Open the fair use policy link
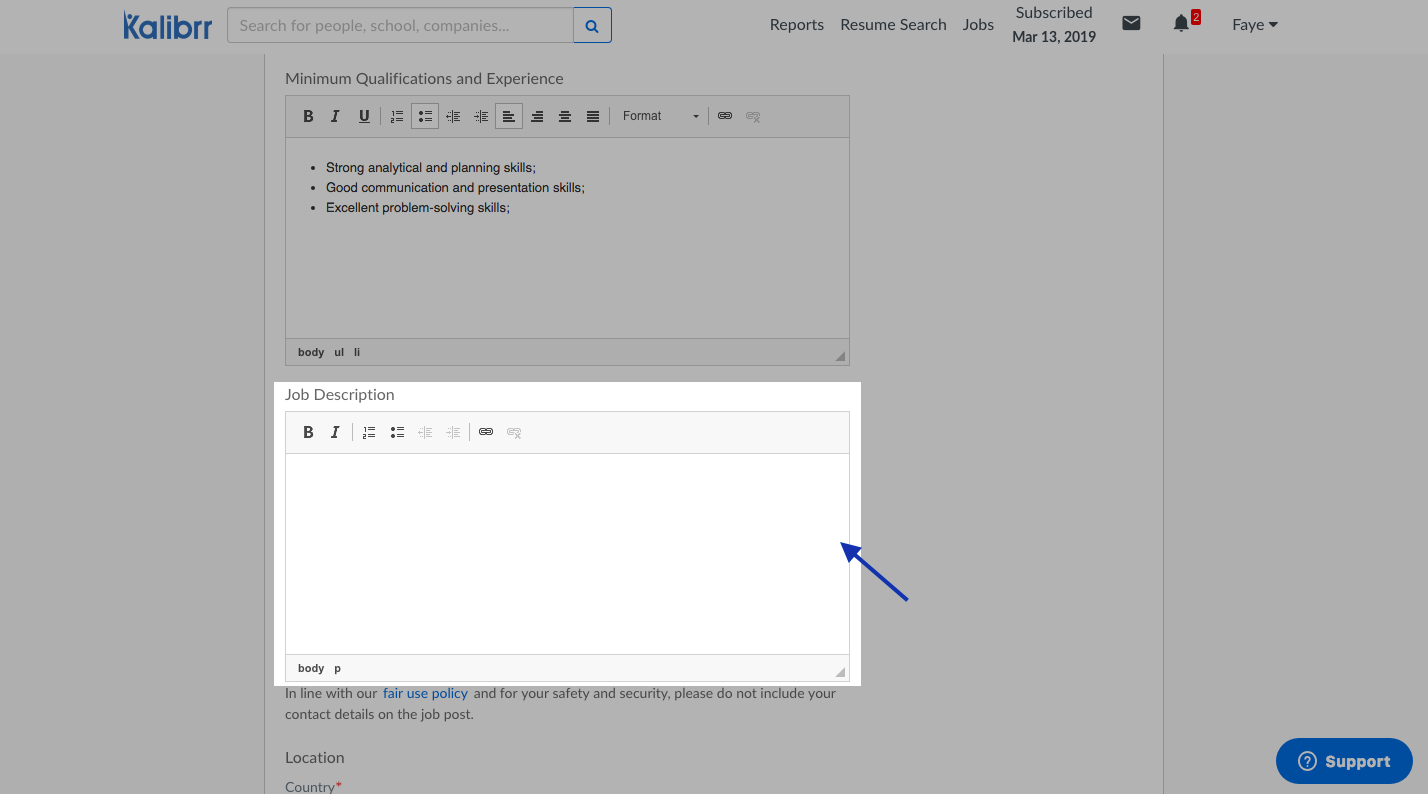Screen dimensions: 1428x794 [x=425, y=693]
